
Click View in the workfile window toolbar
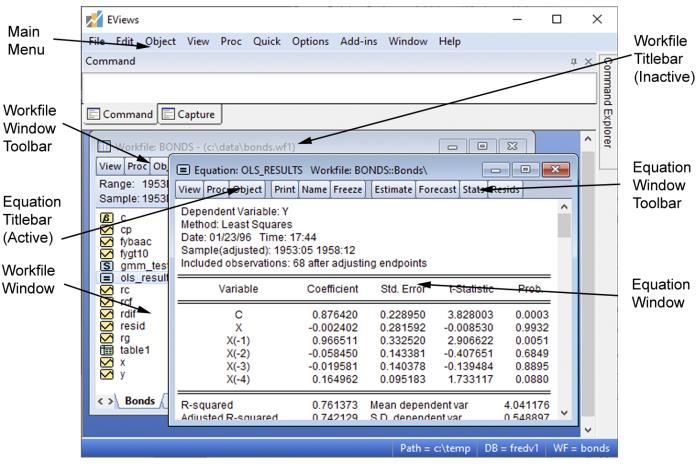tap(110, 166)
